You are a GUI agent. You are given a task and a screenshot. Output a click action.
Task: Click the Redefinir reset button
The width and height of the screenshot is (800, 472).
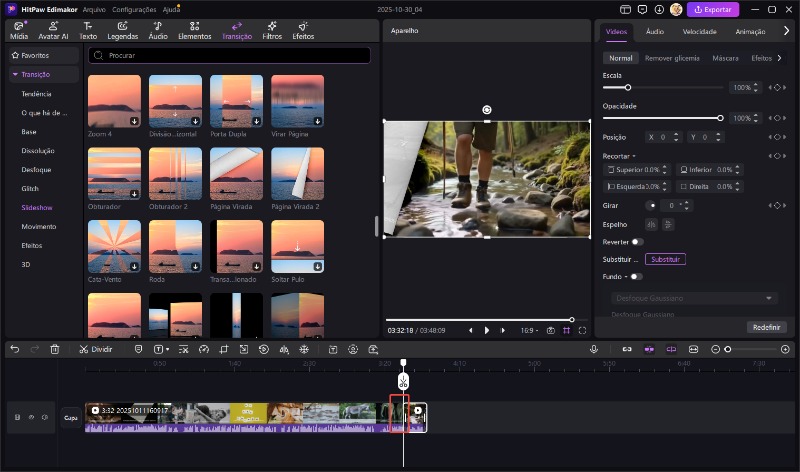pos(765,327)
